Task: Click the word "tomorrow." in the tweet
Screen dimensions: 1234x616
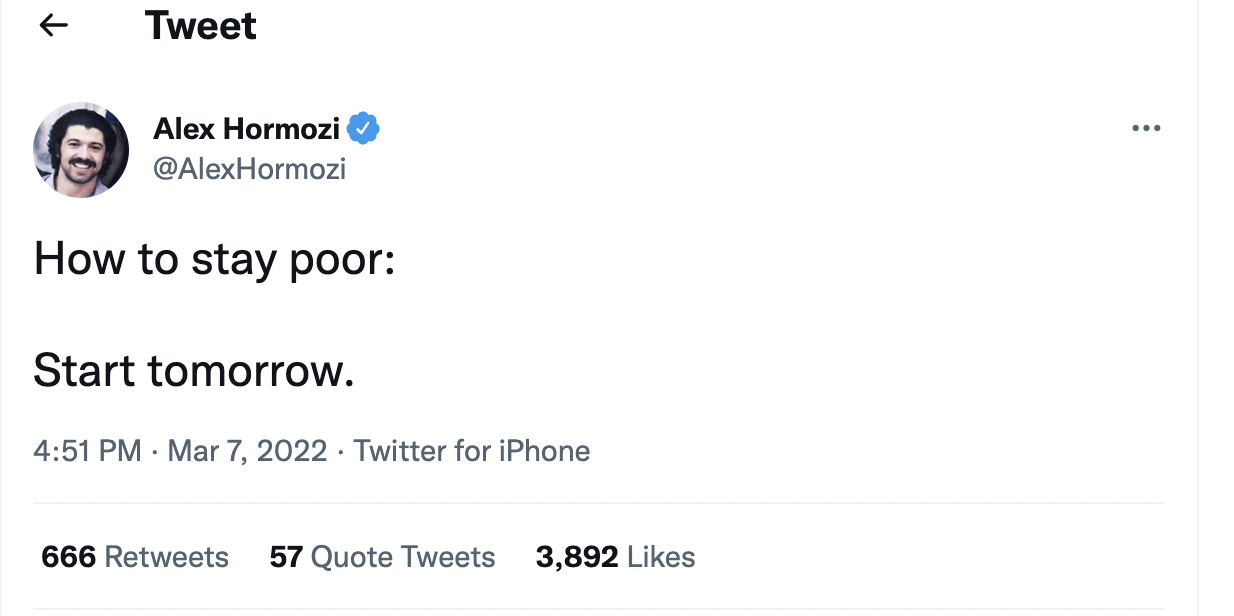Action: (251, 371)
